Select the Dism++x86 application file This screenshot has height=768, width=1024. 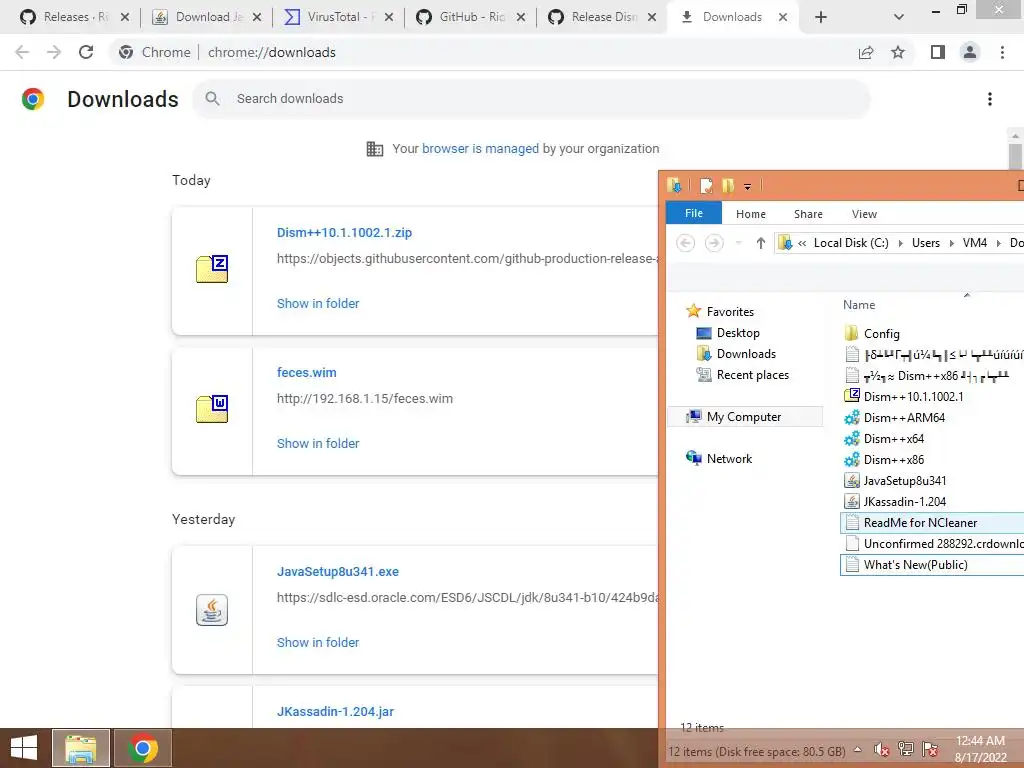[884, 460]
